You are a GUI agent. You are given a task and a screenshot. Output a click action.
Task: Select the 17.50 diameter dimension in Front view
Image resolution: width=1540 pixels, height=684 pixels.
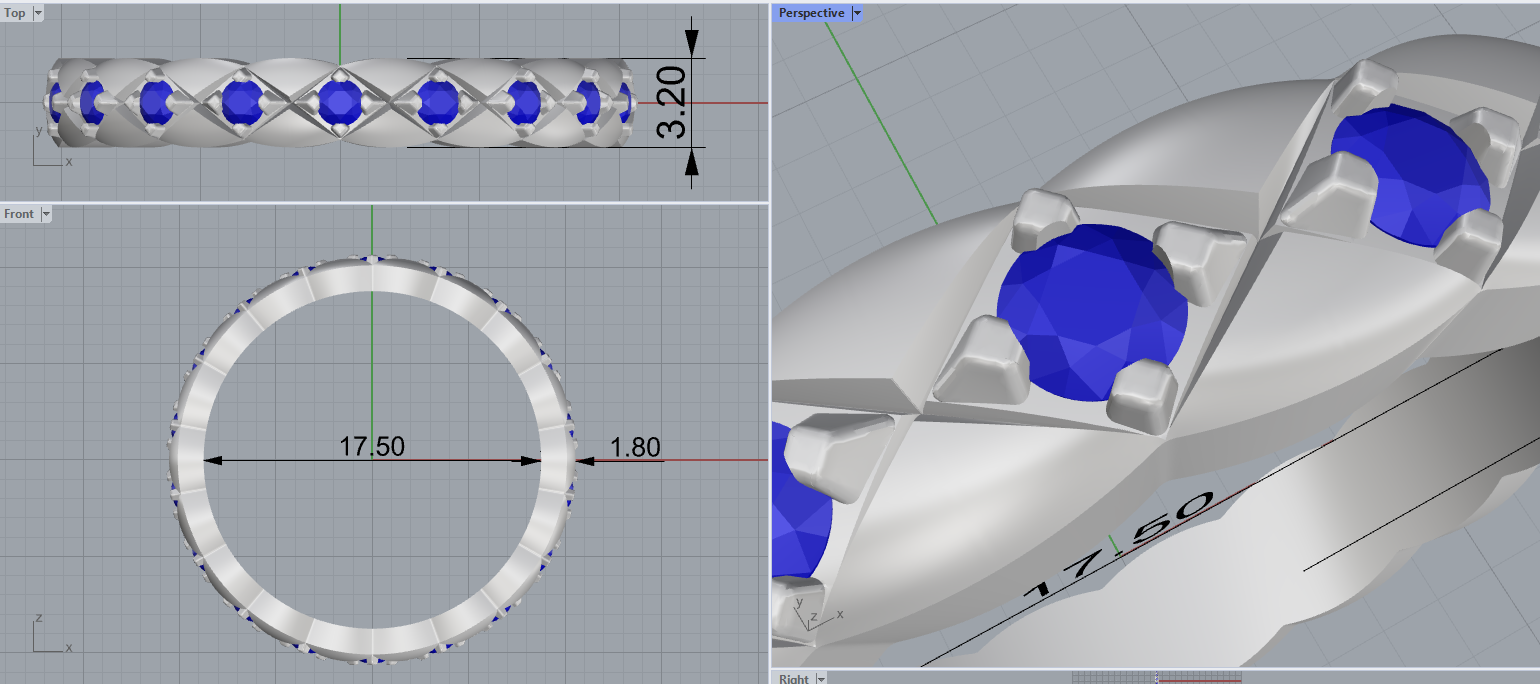tap(371, 447)
